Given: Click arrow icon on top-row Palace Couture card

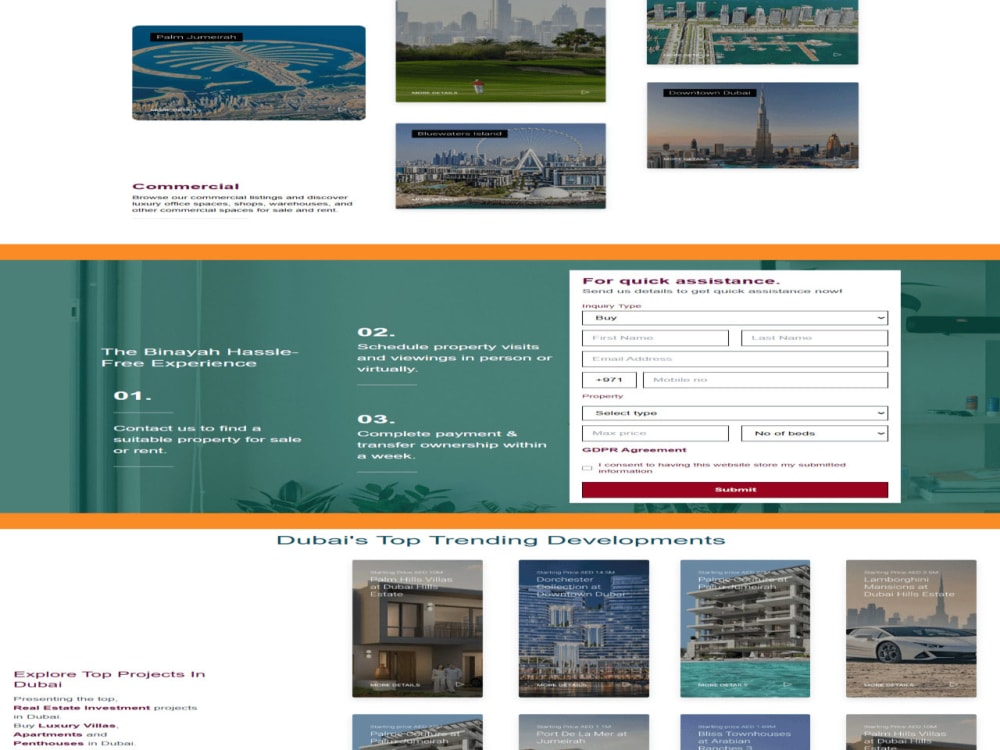Looking at the screenshot, I should pyautogui.click(x=787, y=684).
